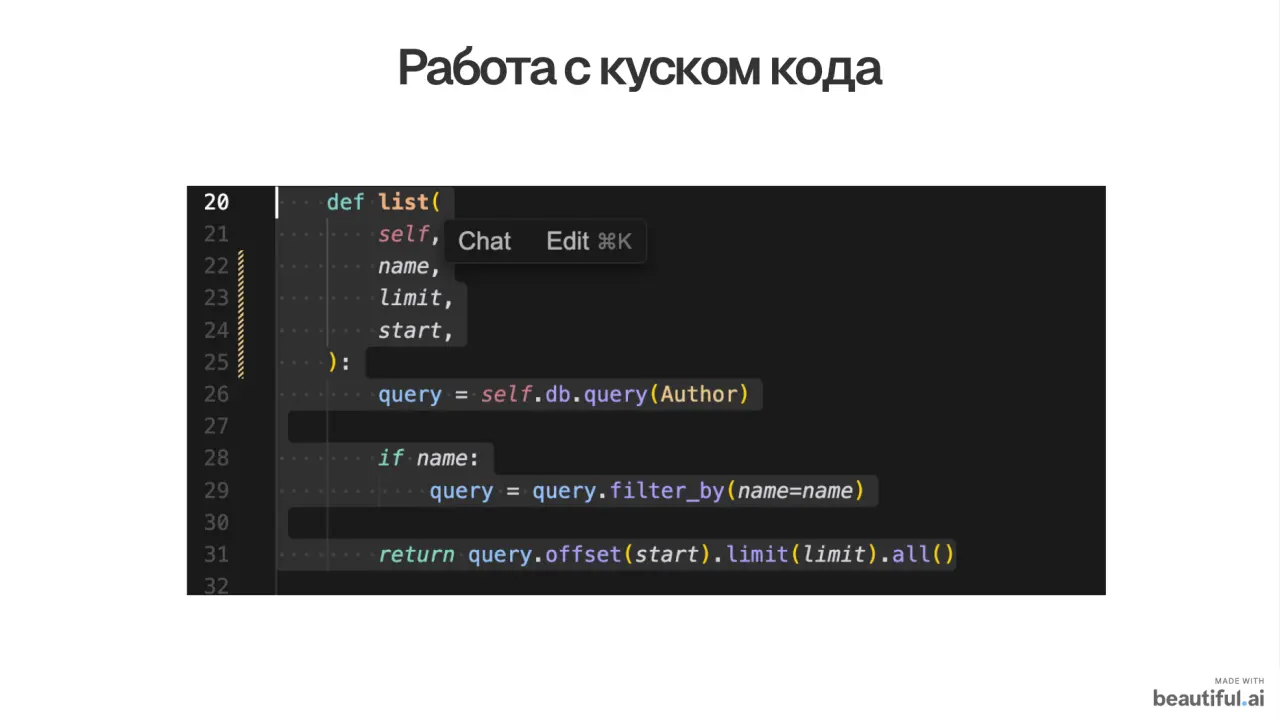
Task: Click the Edit ⌘K button
Action: [589, 241]
